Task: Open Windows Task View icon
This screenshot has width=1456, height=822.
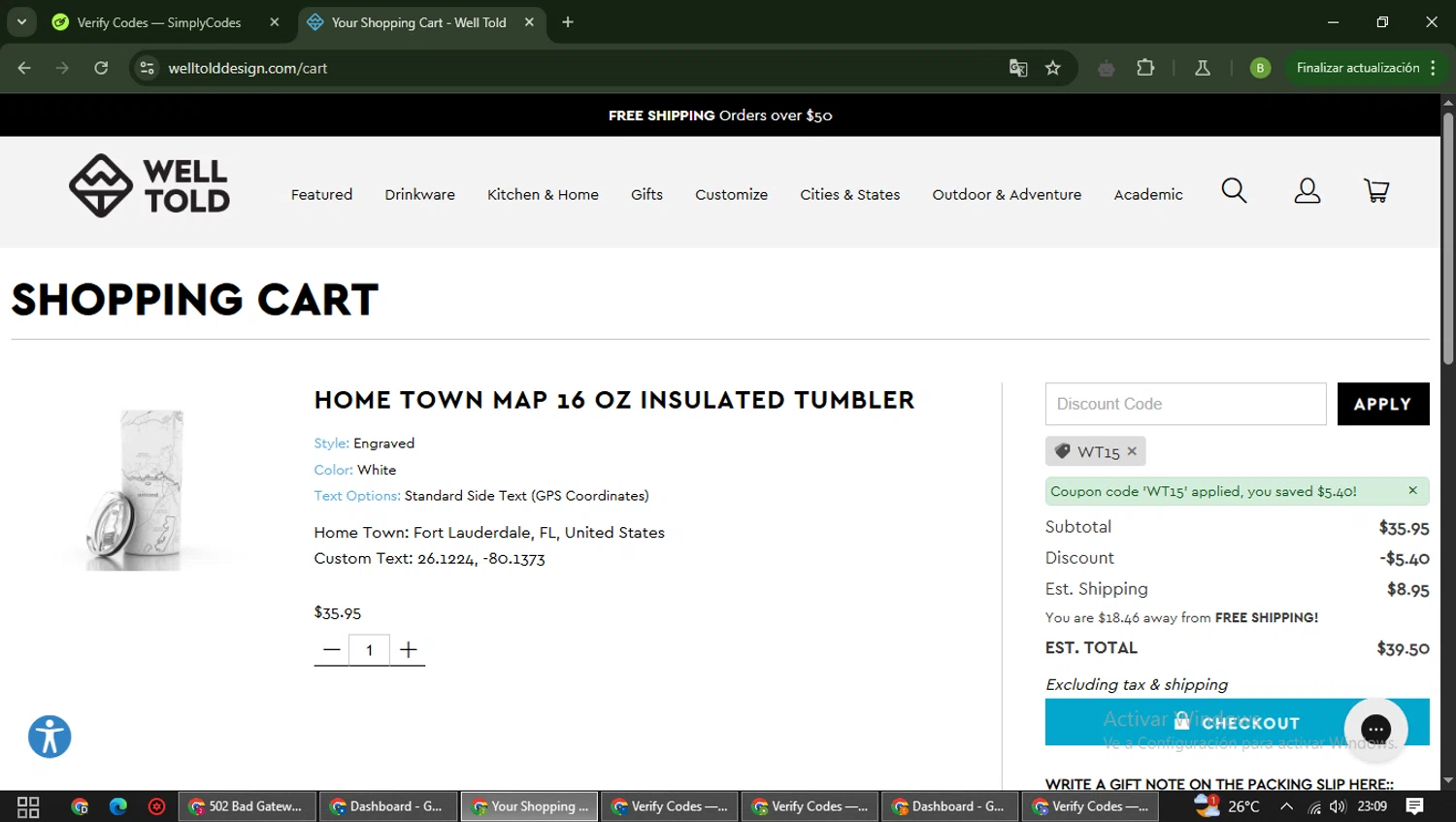Action: (28, 806)
